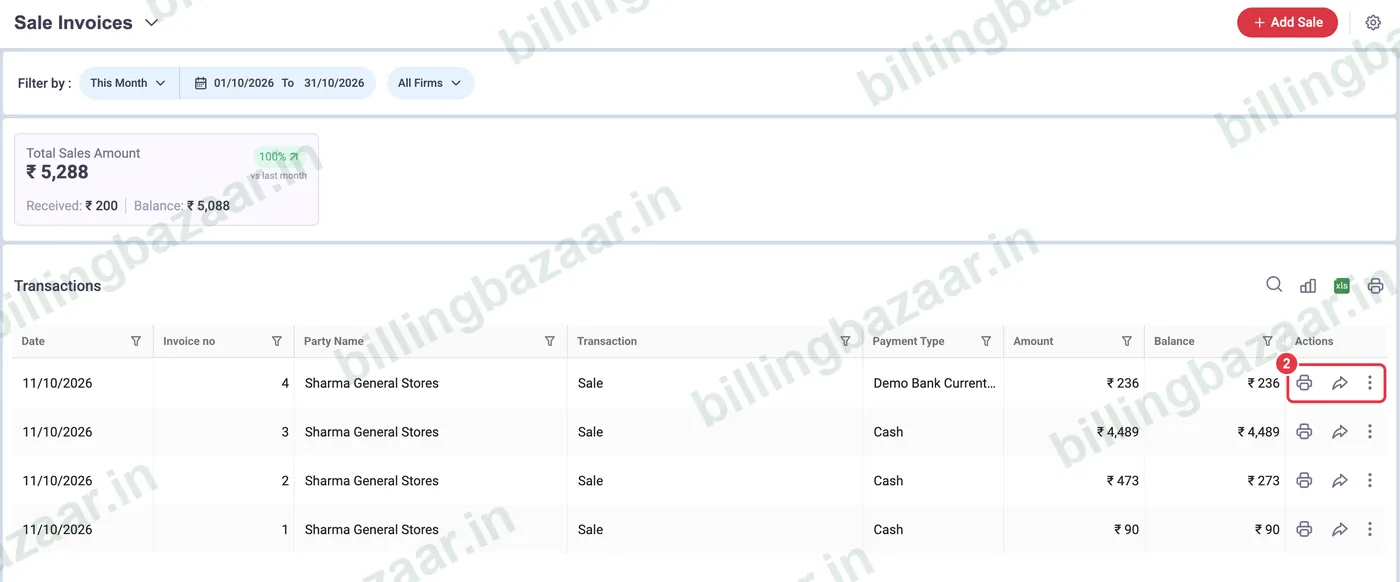Image resolution: width=1400 pixels, height=582 pixels.
Task: Share invoice no 3
Action: pyautogui.click(x=1339, y=432)
